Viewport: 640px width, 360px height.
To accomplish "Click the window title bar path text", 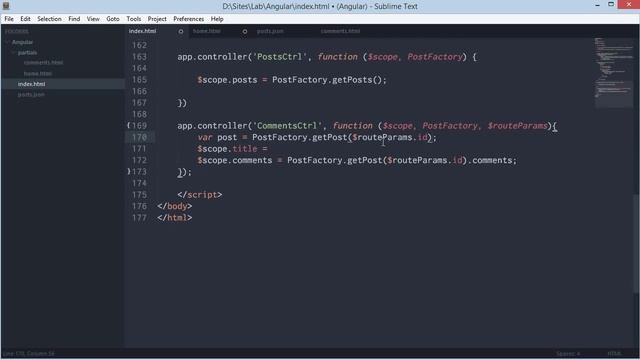I will click(320, 6).
